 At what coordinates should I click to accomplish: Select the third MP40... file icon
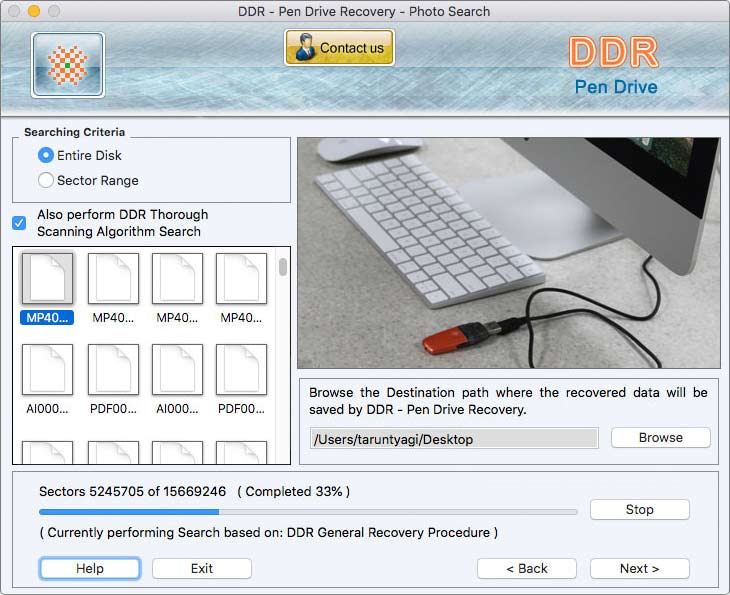[x=177, y=278]
